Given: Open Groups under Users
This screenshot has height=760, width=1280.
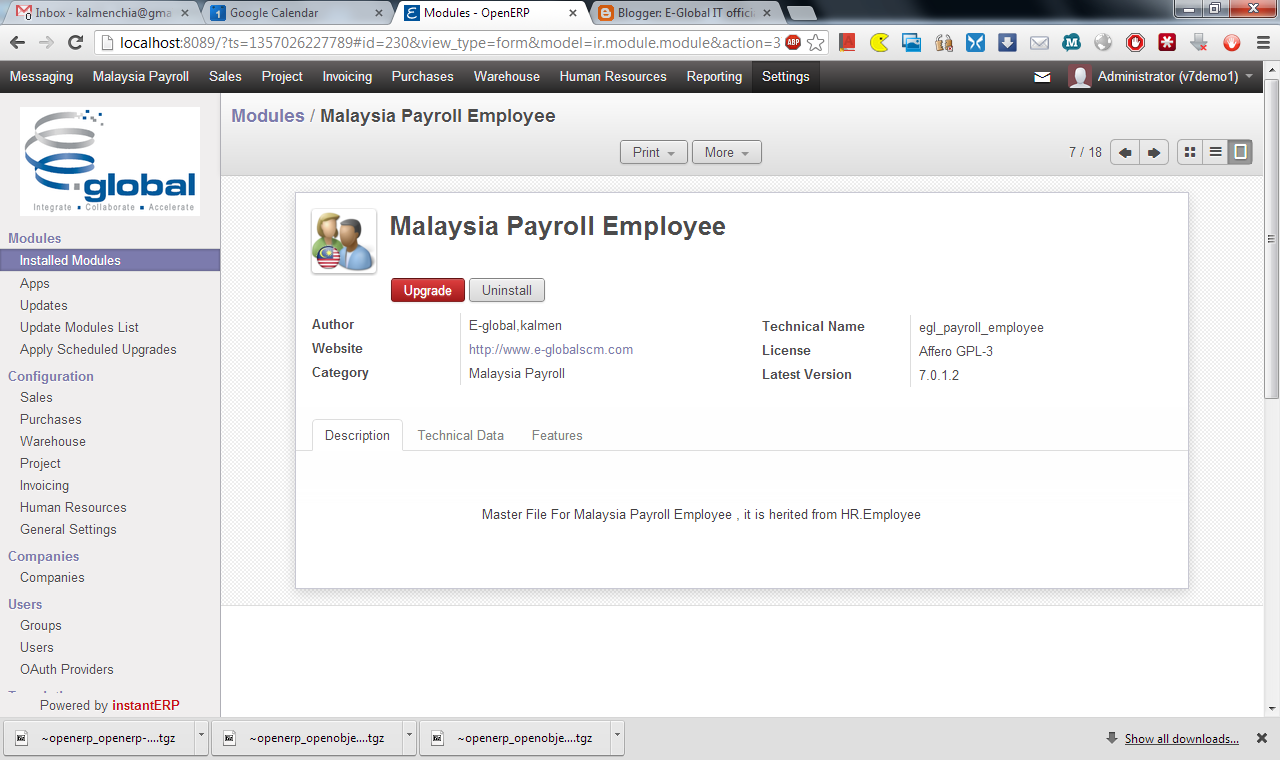Looking at the screenshot, I should click(41, 625).
